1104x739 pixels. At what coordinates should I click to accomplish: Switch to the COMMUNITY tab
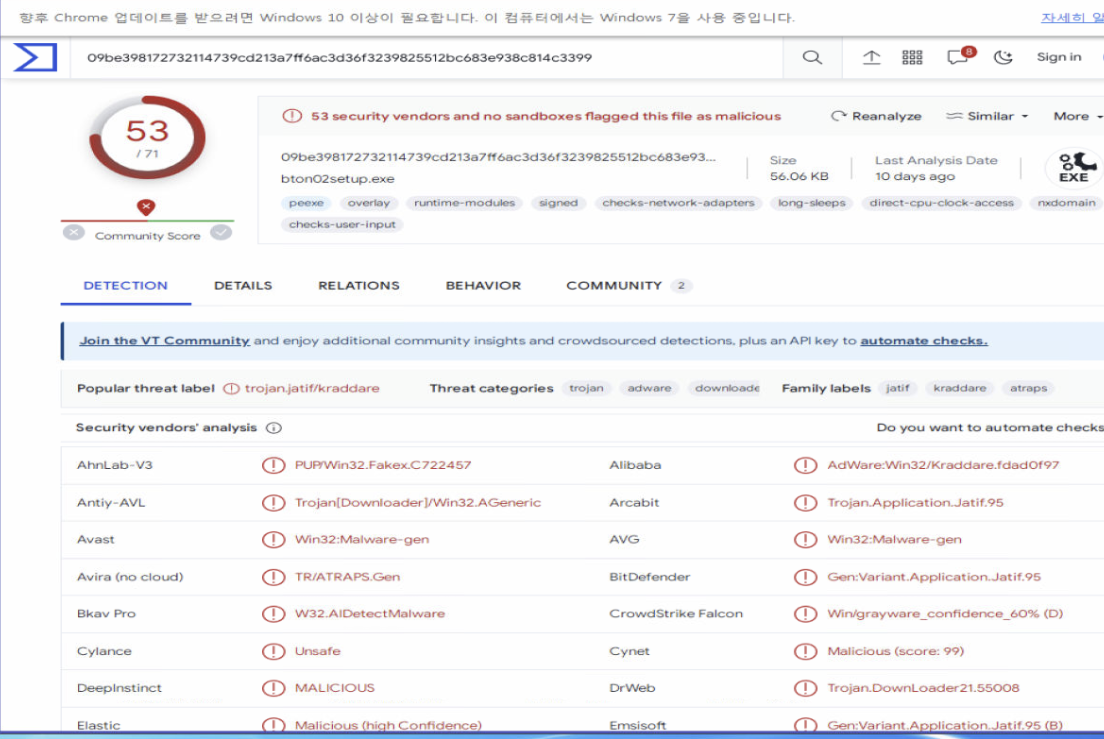pos(629,286)
